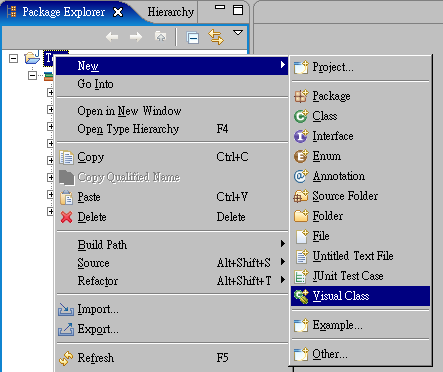This screenshot has height=372, width=443.
Task: Collapse the source folder tree node
Action: click(32, 76)
